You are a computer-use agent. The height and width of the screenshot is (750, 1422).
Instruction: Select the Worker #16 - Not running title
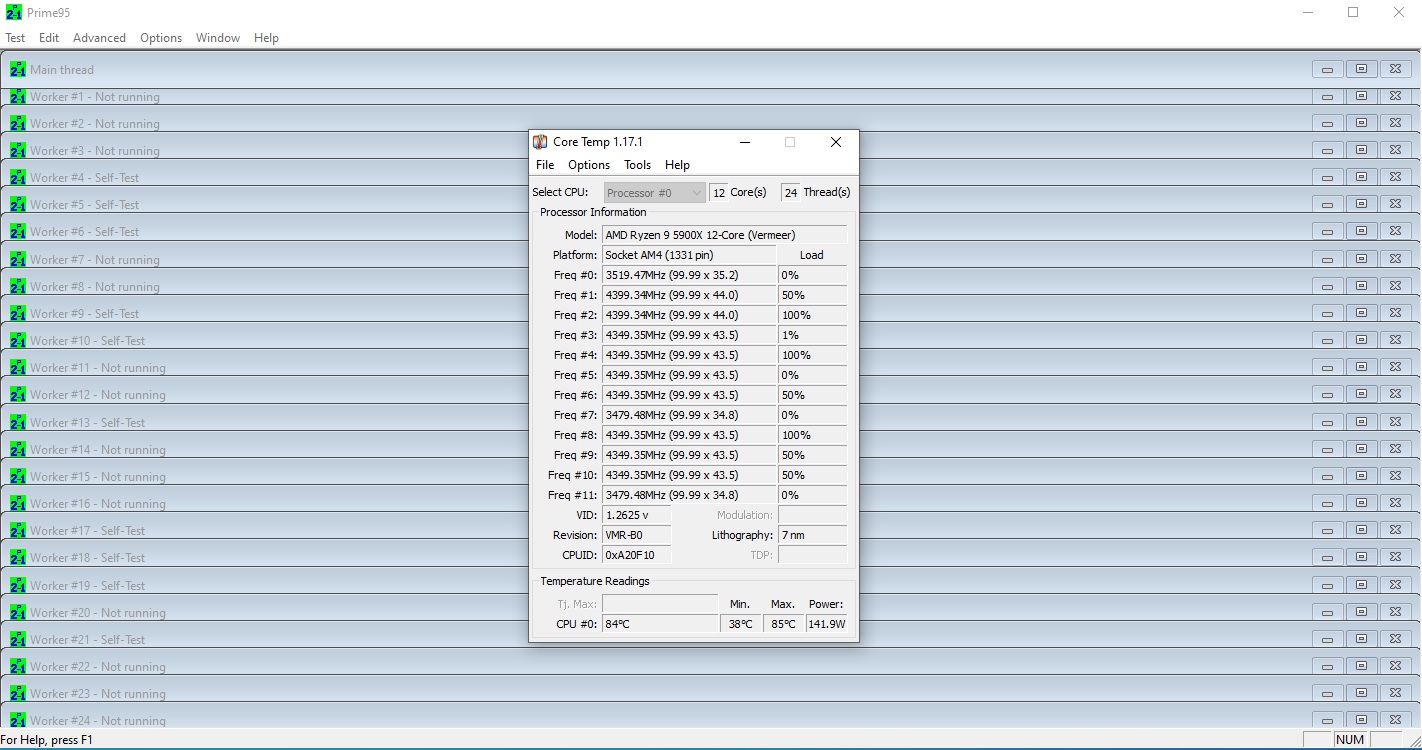click(98, 503)
